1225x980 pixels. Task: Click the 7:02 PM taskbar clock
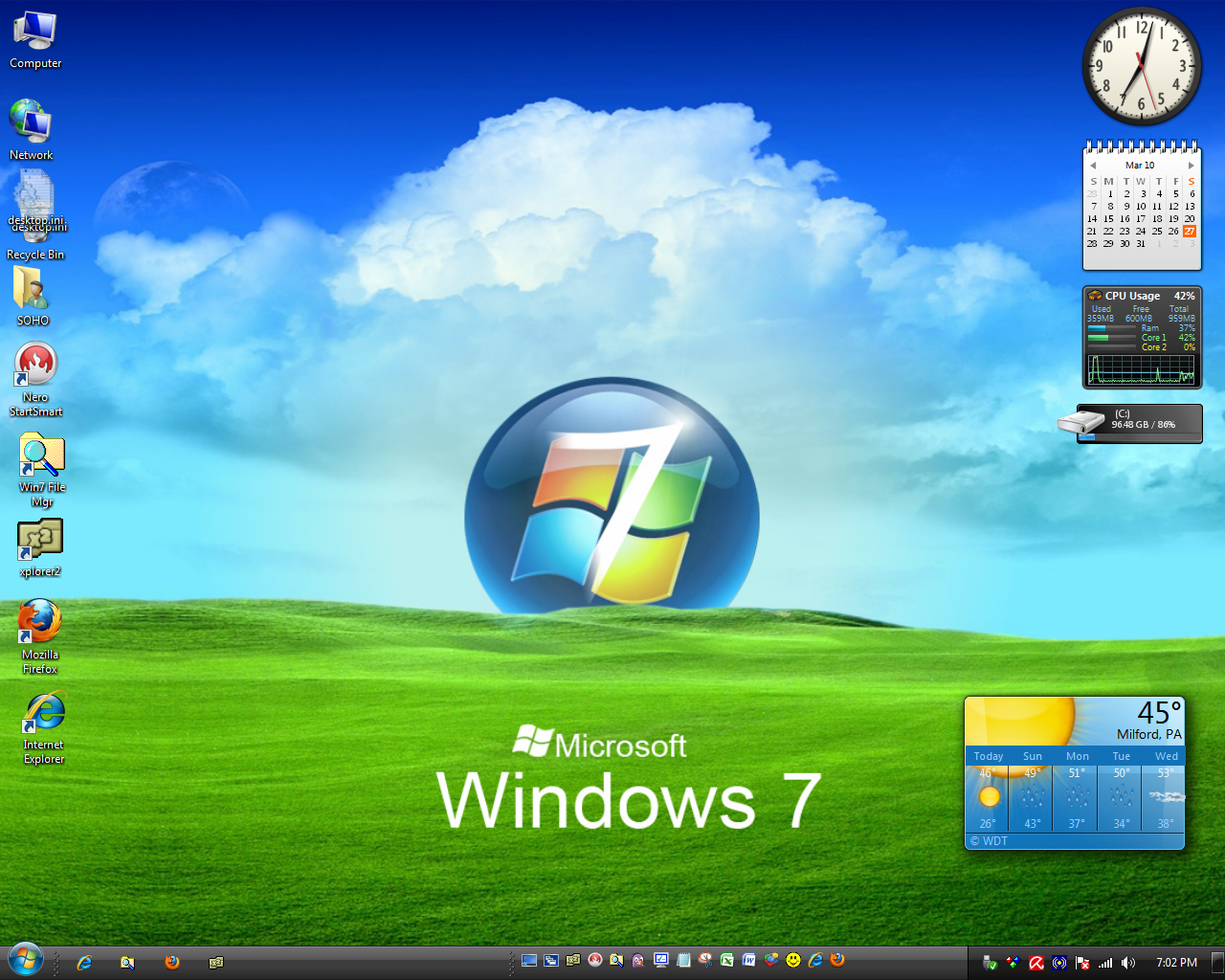click(x=1176, y=963)
